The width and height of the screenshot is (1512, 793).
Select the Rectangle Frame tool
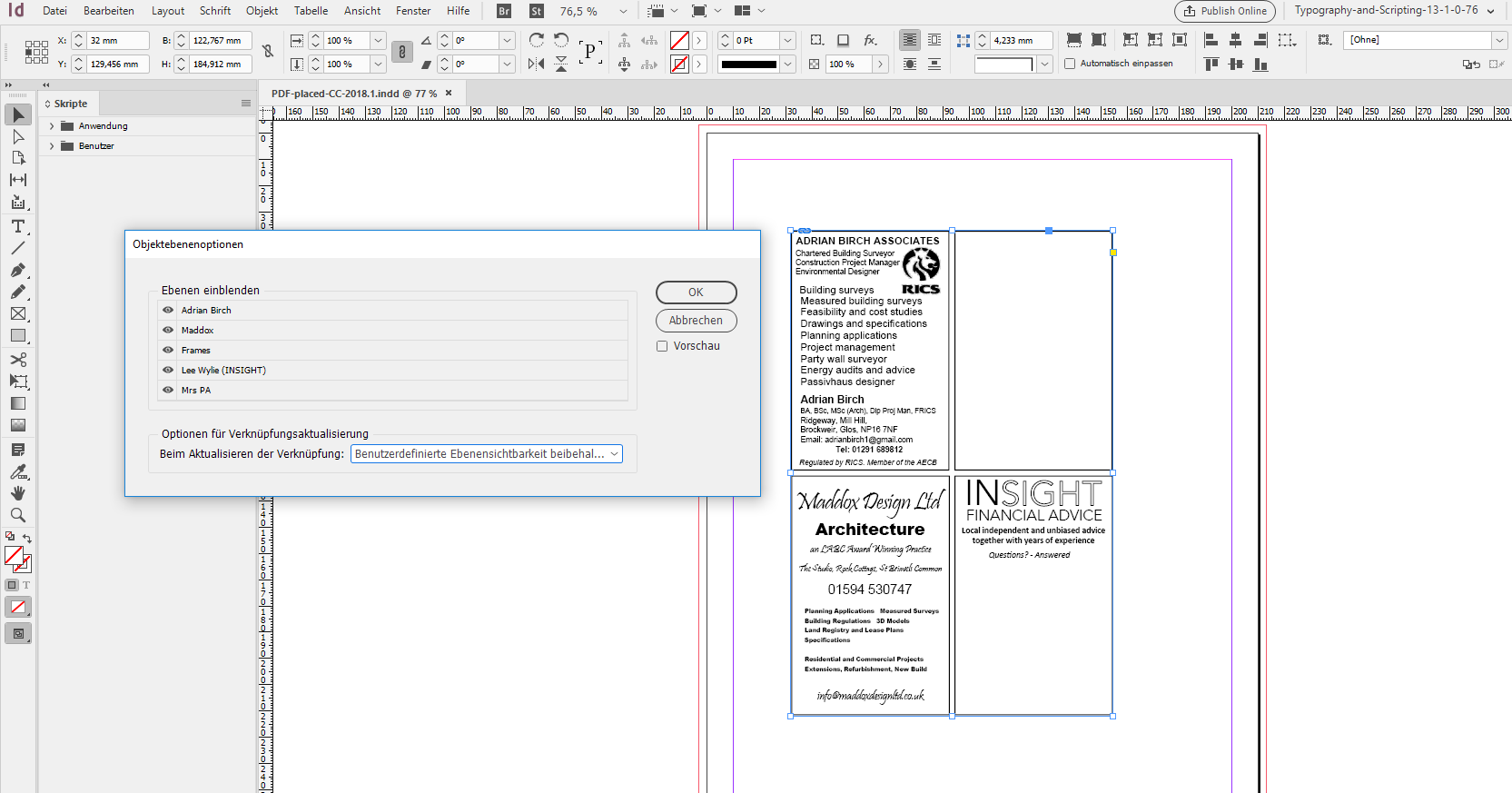coord(18,314)
